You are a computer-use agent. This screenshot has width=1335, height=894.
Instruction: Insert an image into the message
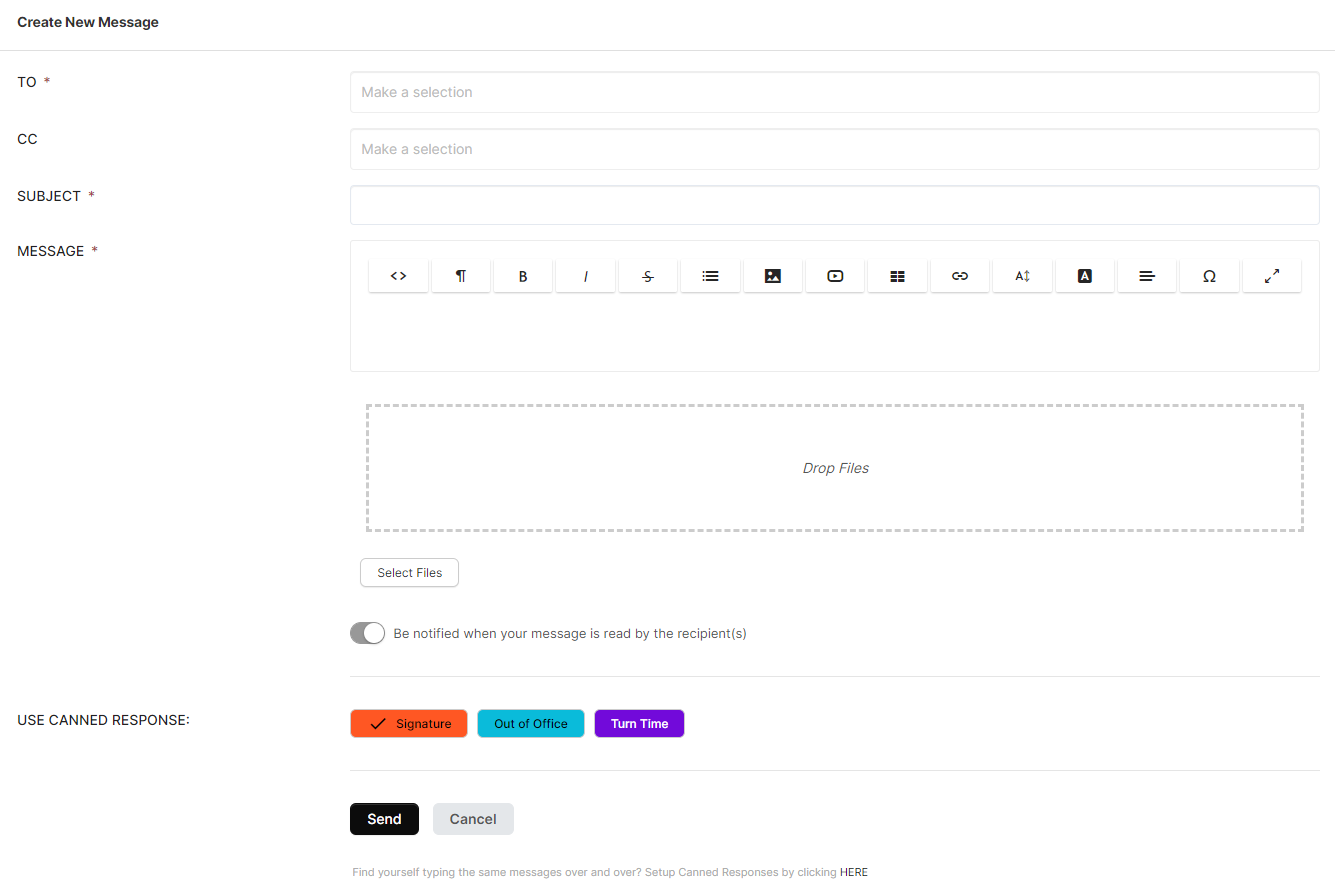click(x=773, y=276)
